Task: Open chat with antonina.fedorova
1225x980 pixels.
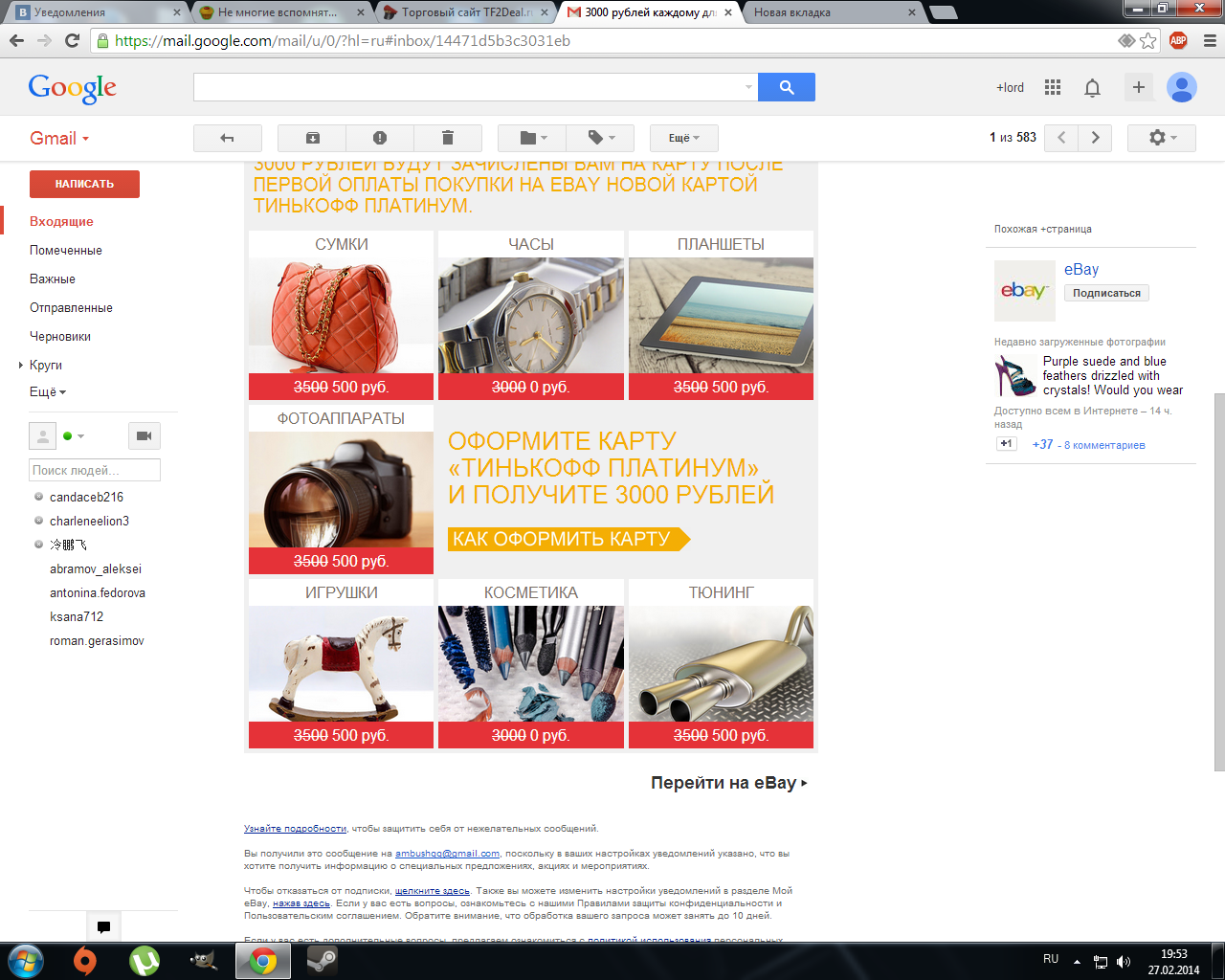Action: click(98, 592)
